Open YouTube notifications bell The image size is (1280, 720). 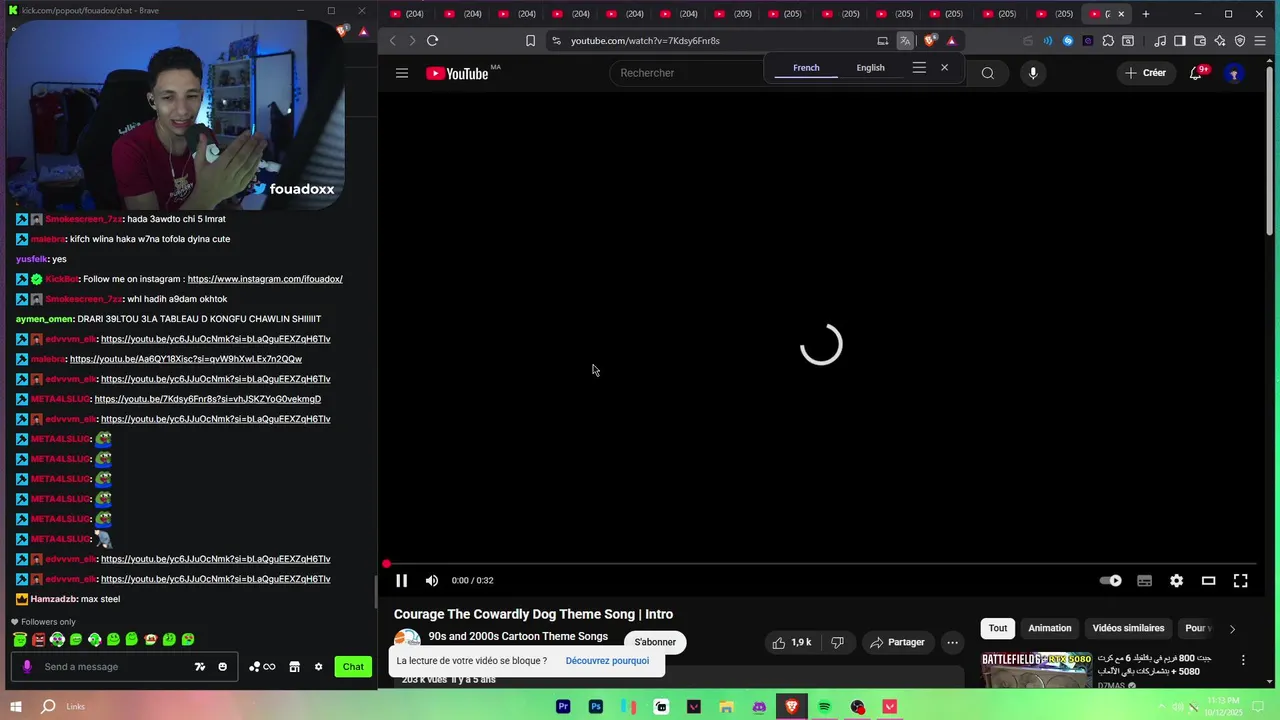click(x=1195, y=73)
